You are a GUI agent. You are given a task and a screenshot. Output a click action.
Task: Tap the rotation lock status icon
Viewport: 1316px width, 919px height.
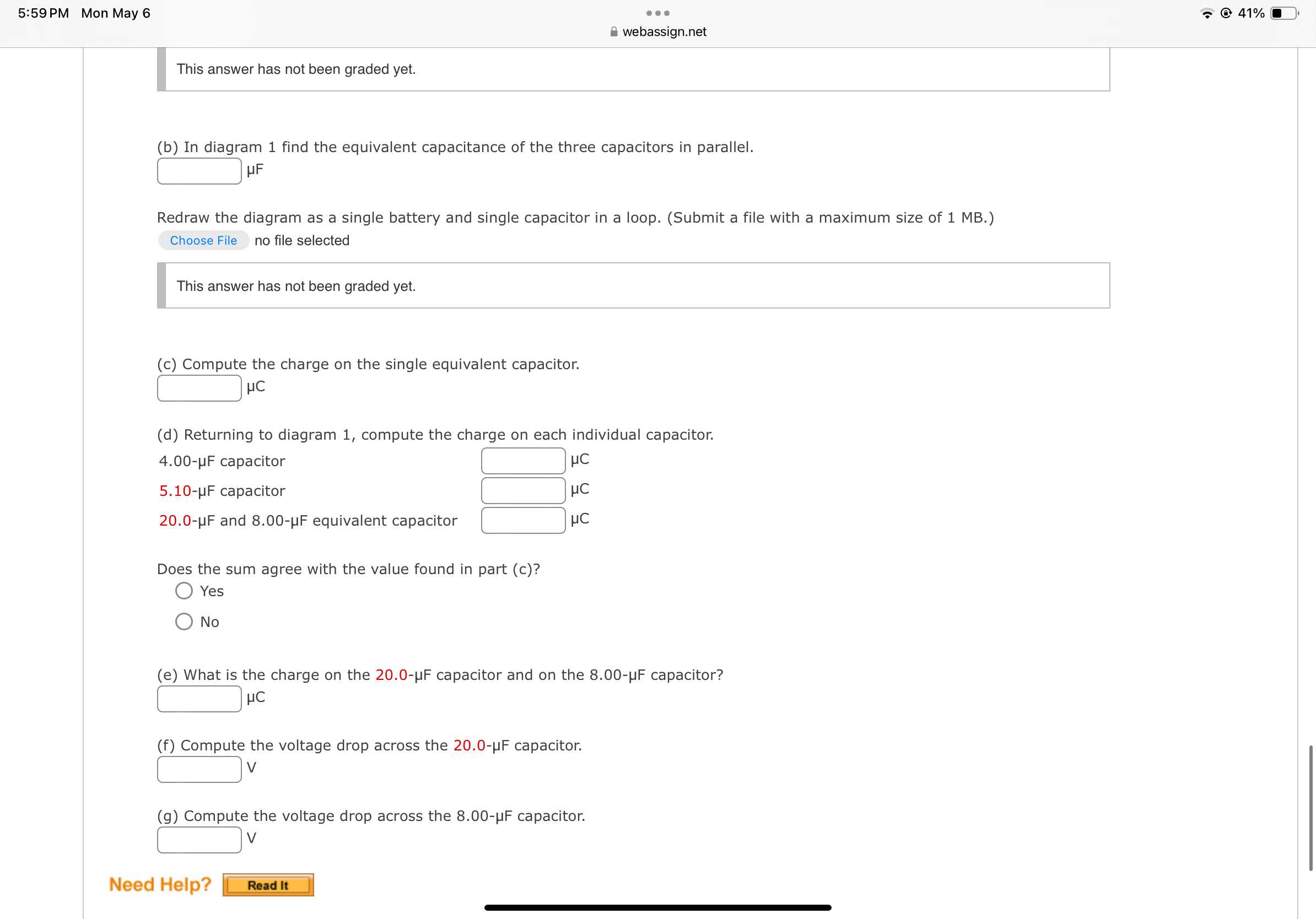pos(1226,13)
